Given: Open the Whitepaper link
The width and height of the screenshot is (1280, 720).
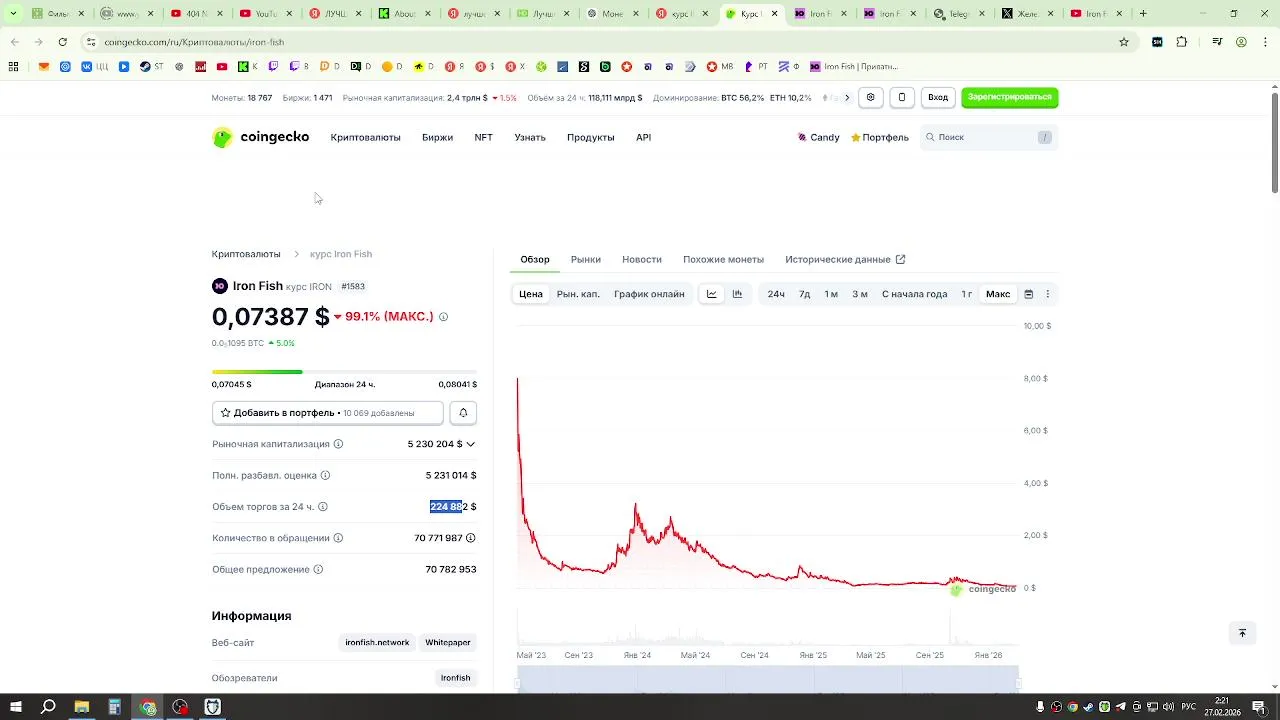Looking at the screenshot, I should click(x=447, y=643).
